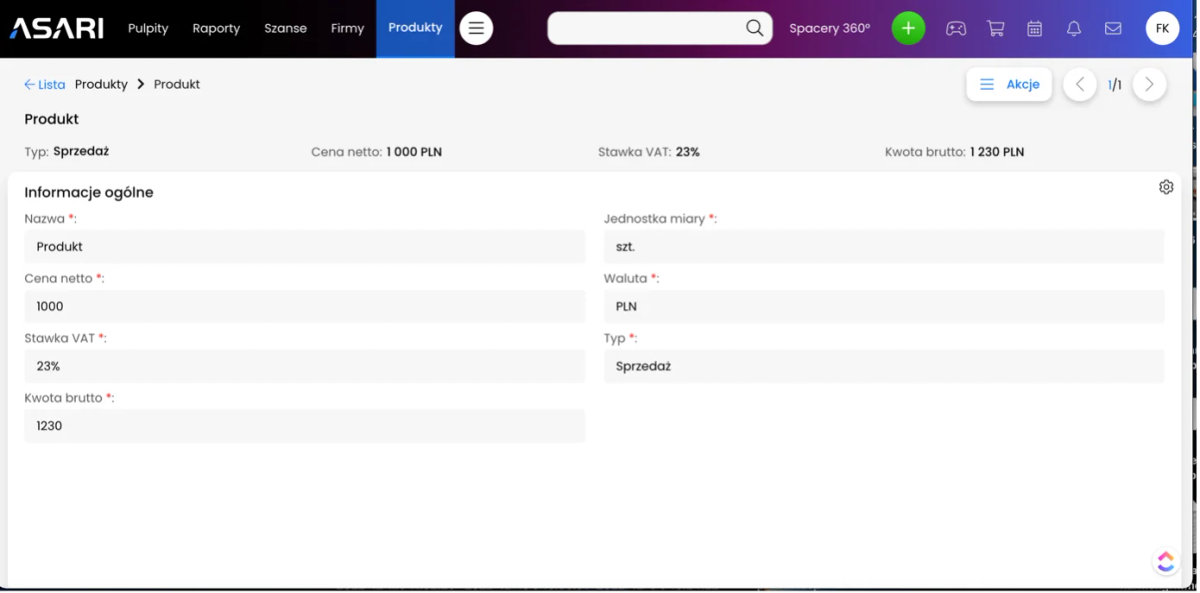Click the Informacje ogólne section heading
The image size is (1200, 593).
tap(89, 192)
